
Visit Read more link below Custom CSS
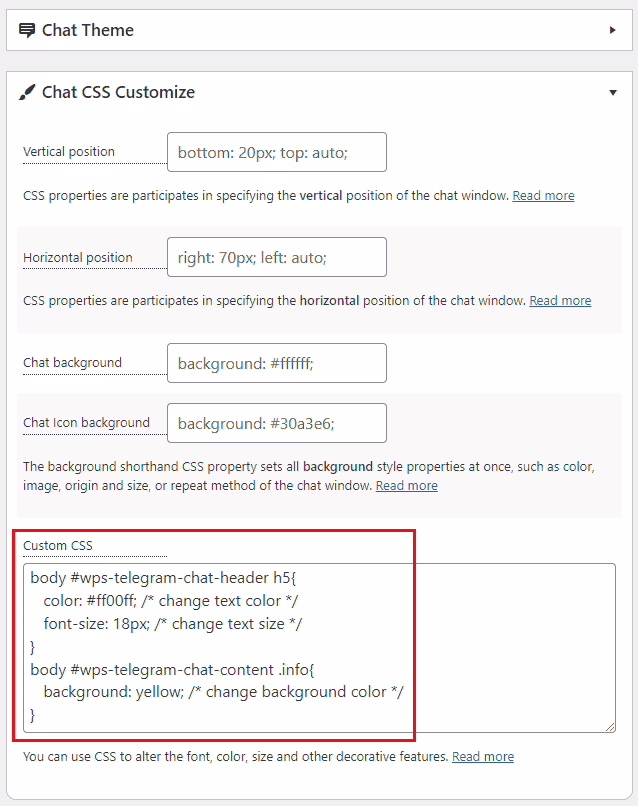tap(483, 757)
